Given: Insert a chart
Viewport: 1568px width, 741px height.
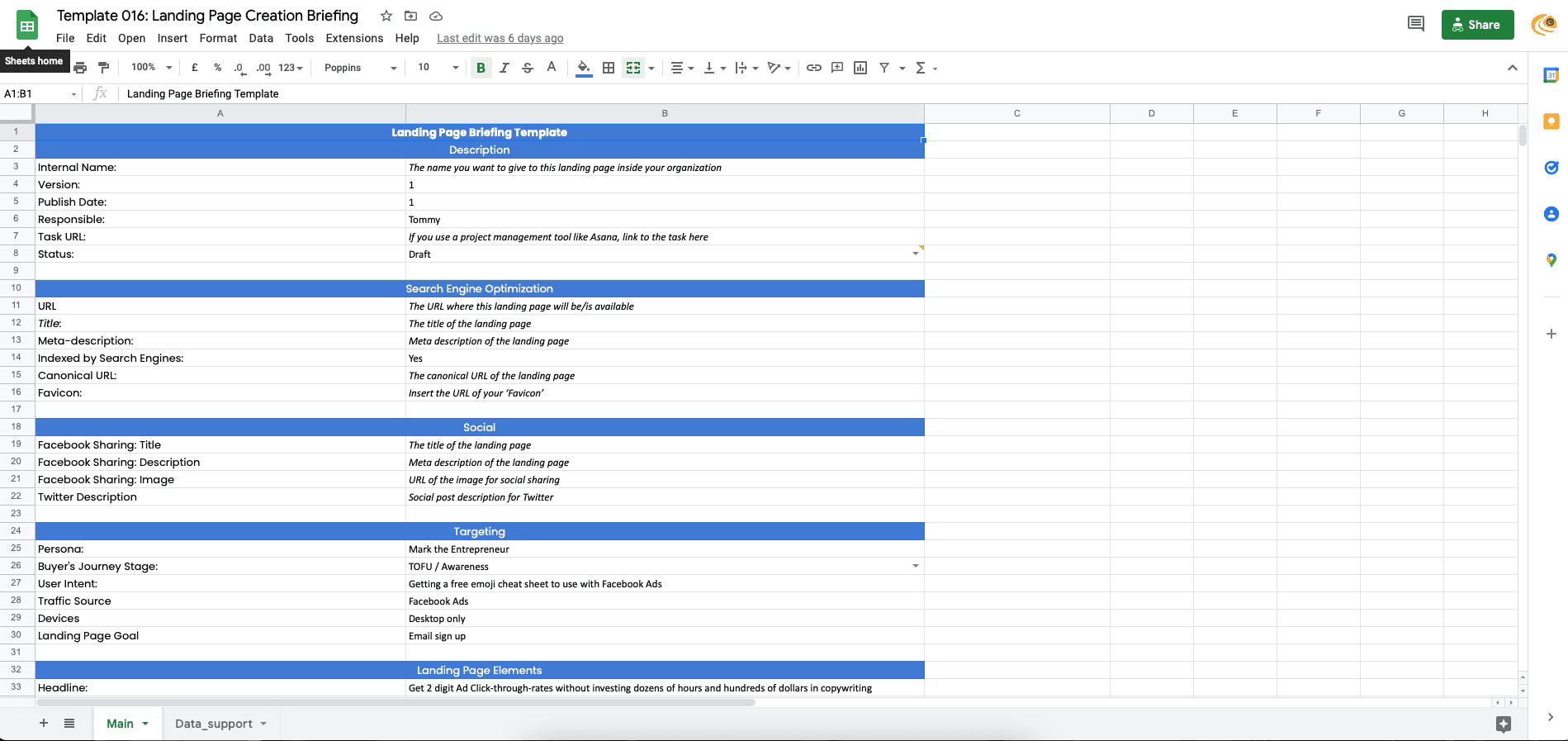Looking at the screenshot, I should coord(860,68).
